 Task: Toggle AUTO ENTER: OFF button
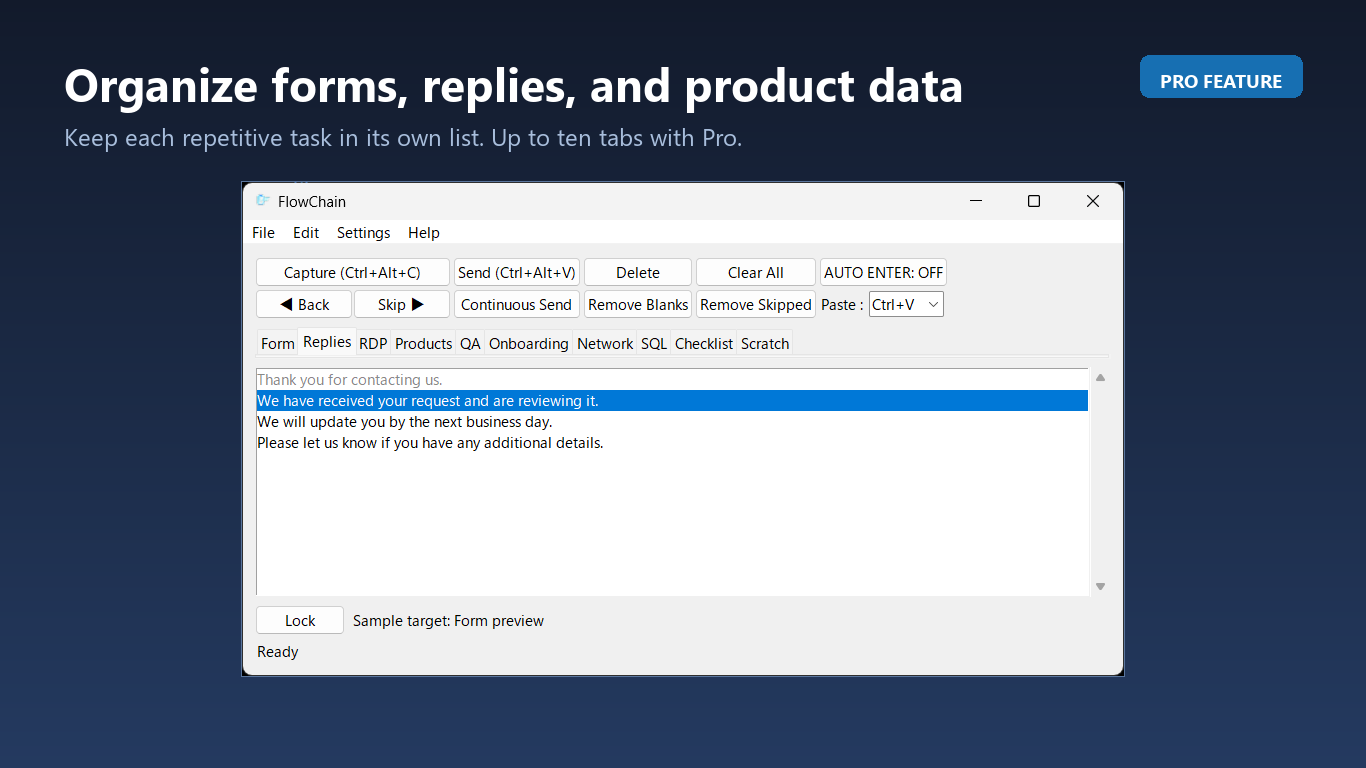[883, 272]
